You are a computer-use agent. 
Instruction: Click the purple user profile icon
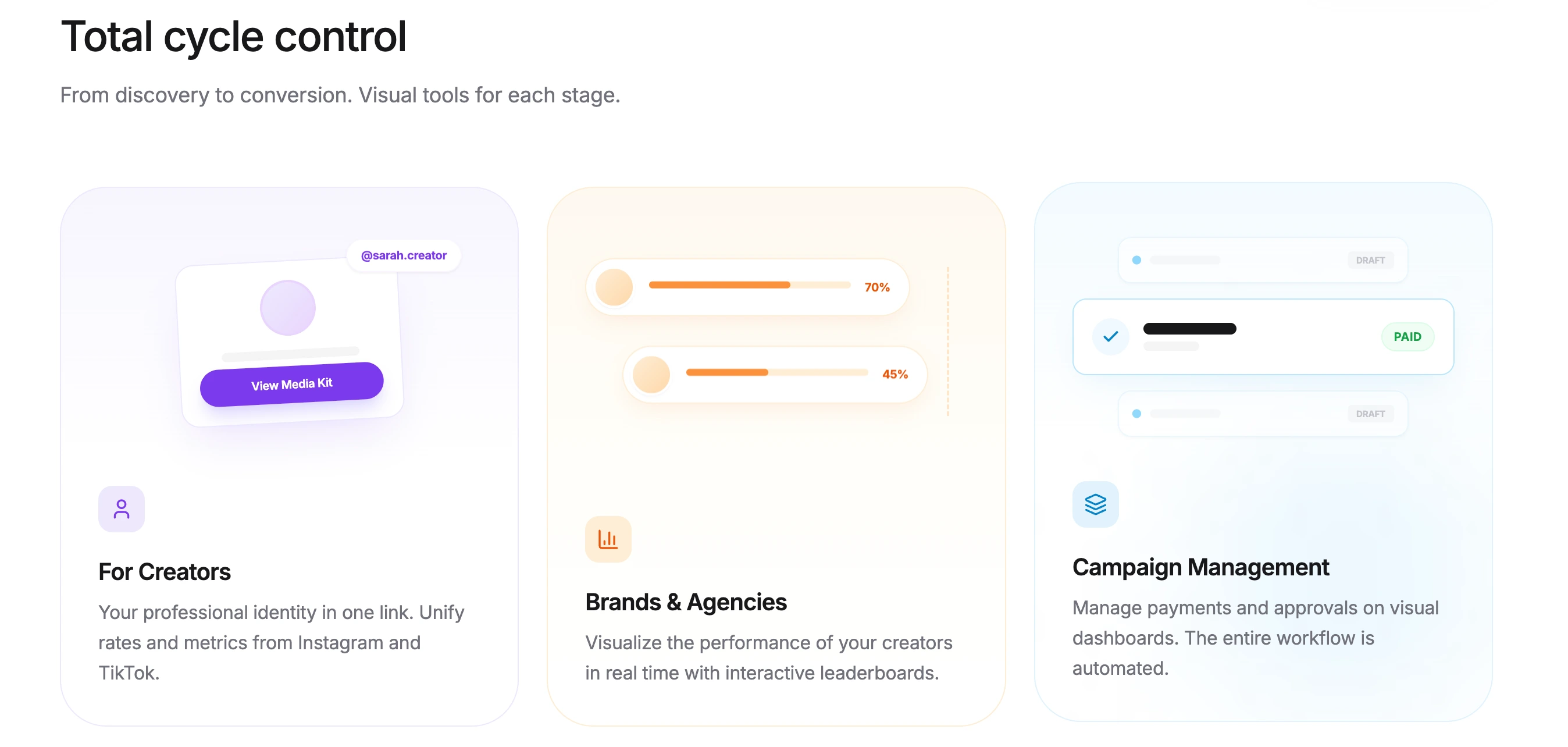(121, 509)
